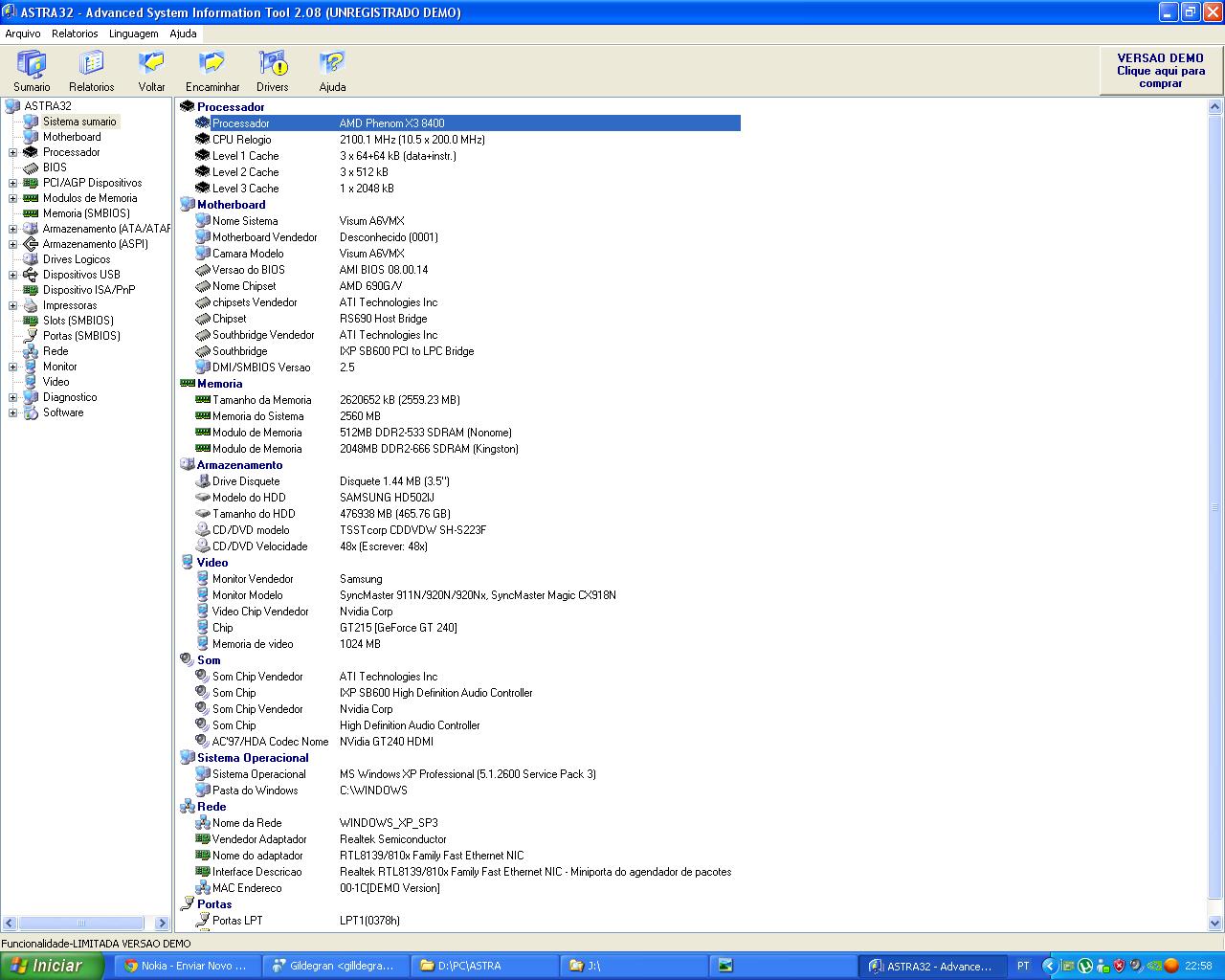
Task: Open the Iniciar start button
Action: (x=53, y=966)
